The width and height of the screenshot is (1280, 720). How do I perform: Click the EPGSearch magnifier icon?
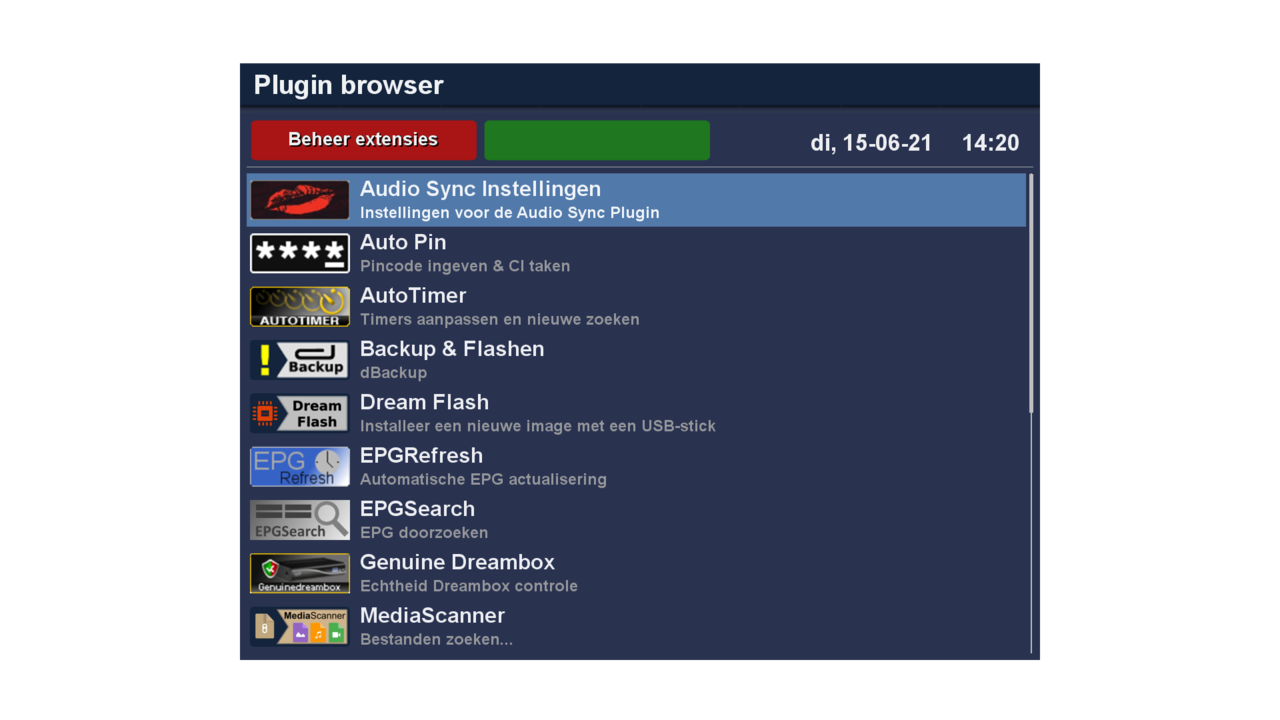click(300, 520)
